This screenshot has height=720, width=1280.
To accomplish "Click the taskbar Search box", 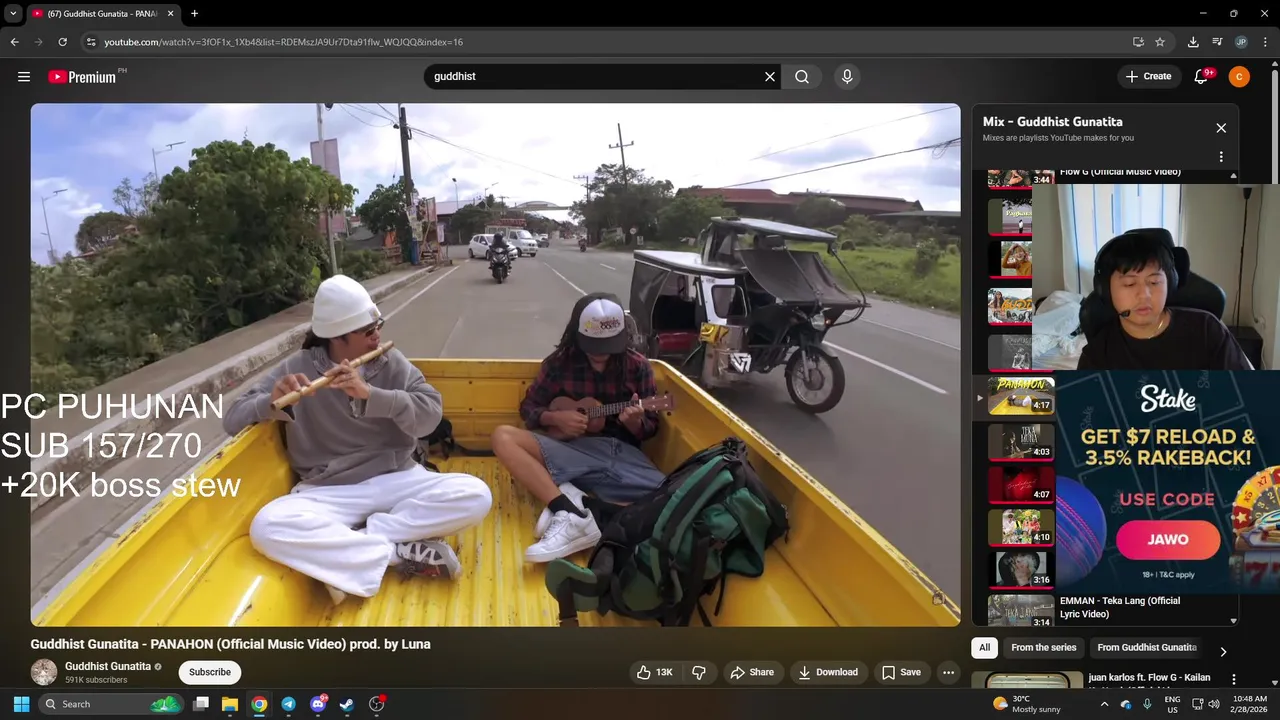I will pyautogui.click(x=112, y=704).
